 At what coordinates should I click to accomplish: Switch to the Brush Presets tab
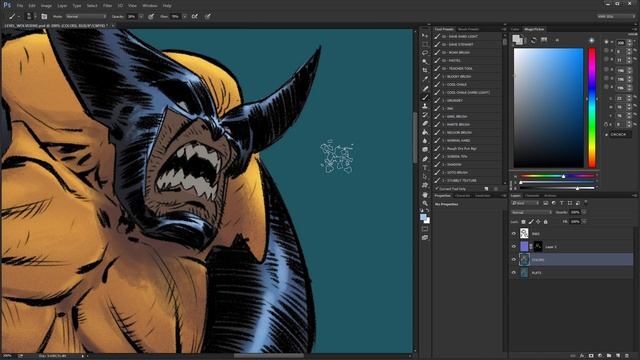click(468, 29)
